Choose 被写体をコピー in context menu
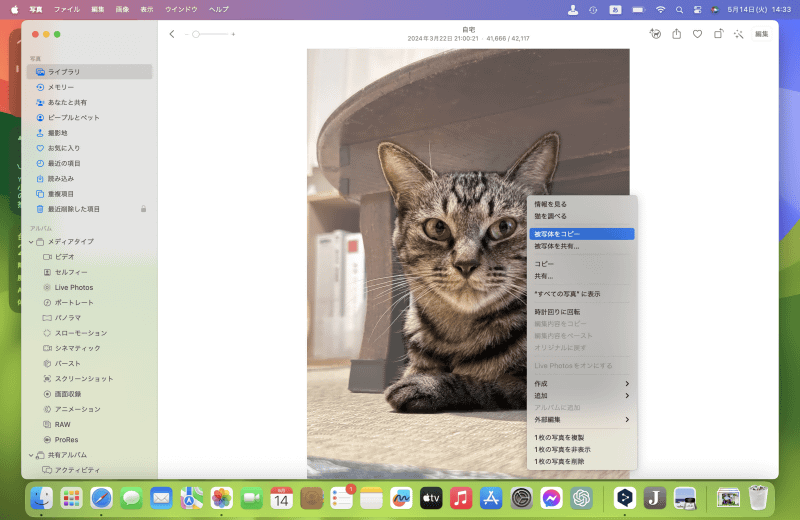 [582, 234]
